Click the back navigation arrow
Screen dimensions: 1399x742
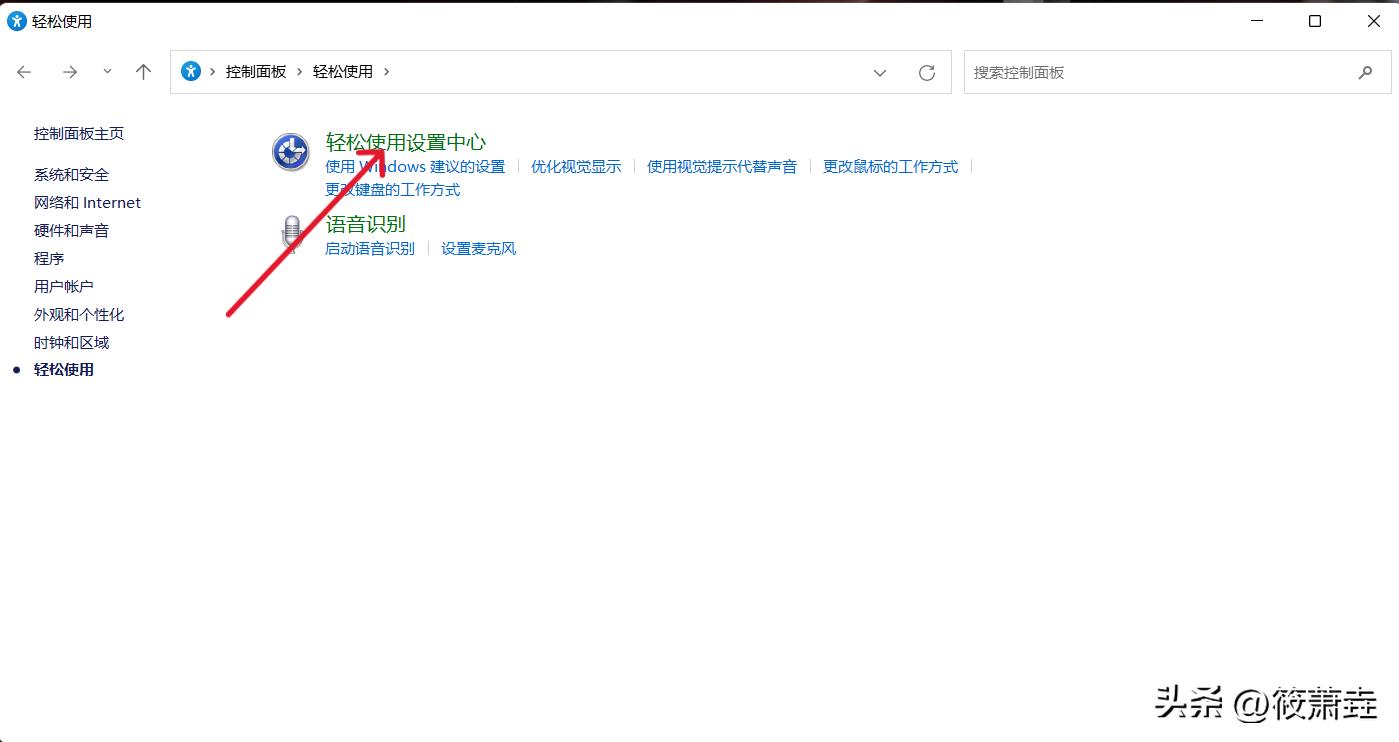[x=24, y=71]
